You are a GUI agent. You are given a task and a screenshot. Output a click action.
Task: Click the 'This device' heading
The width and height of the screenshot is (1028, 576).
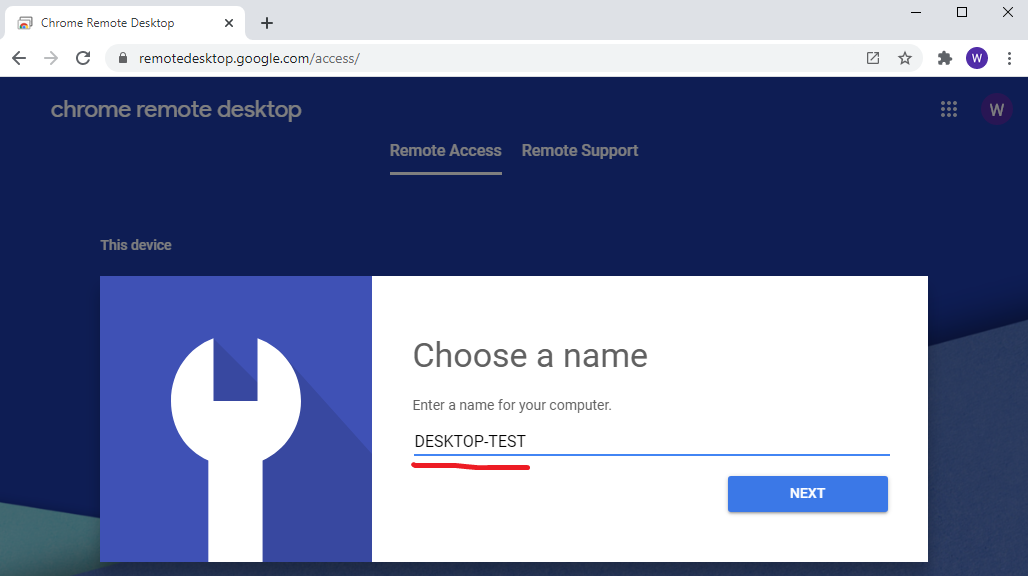point(136,245)
